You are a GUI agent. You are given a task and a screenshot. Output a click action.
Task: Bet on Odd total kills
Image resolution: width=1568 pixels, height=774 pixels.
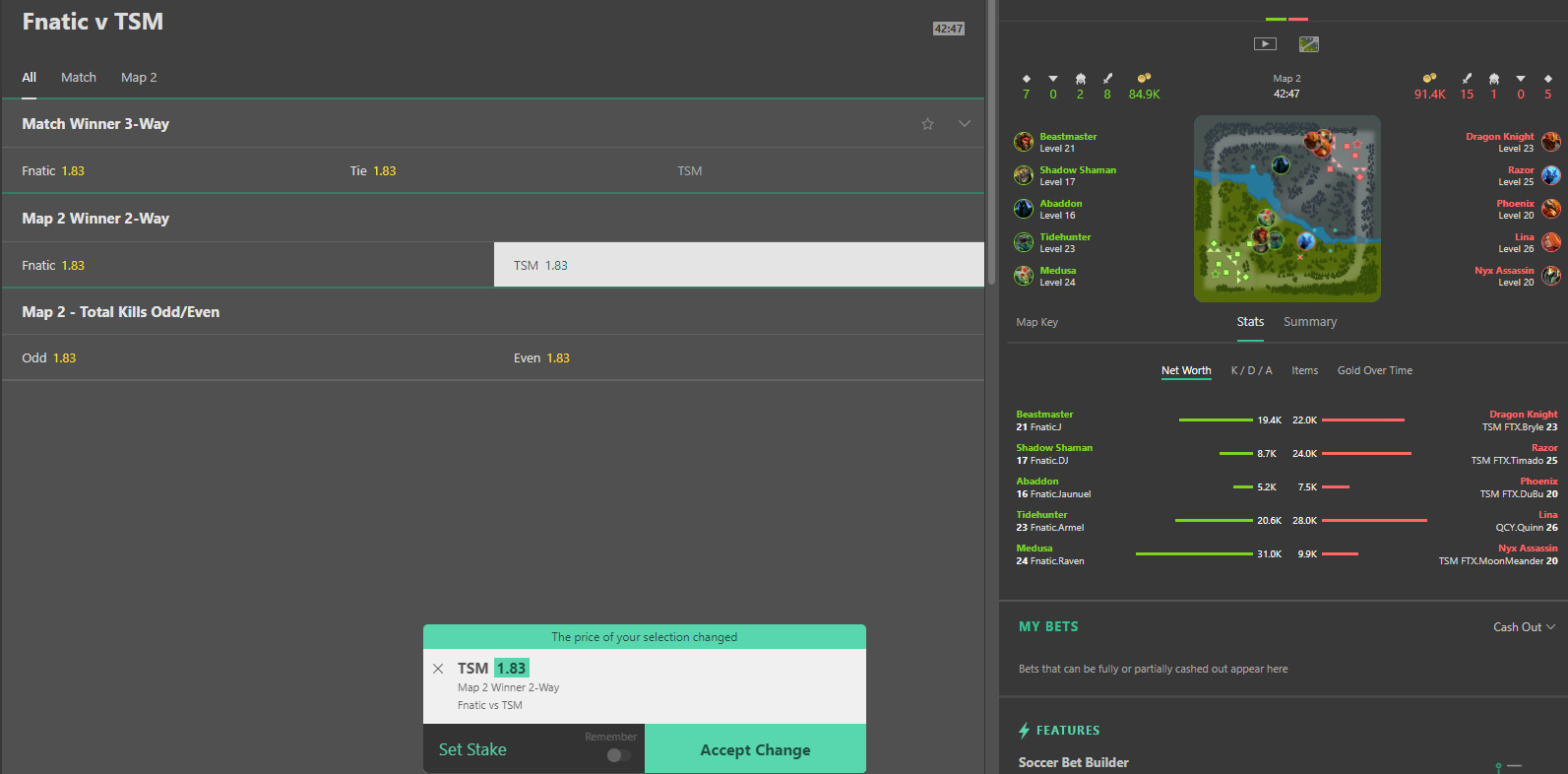pos(247,357)
